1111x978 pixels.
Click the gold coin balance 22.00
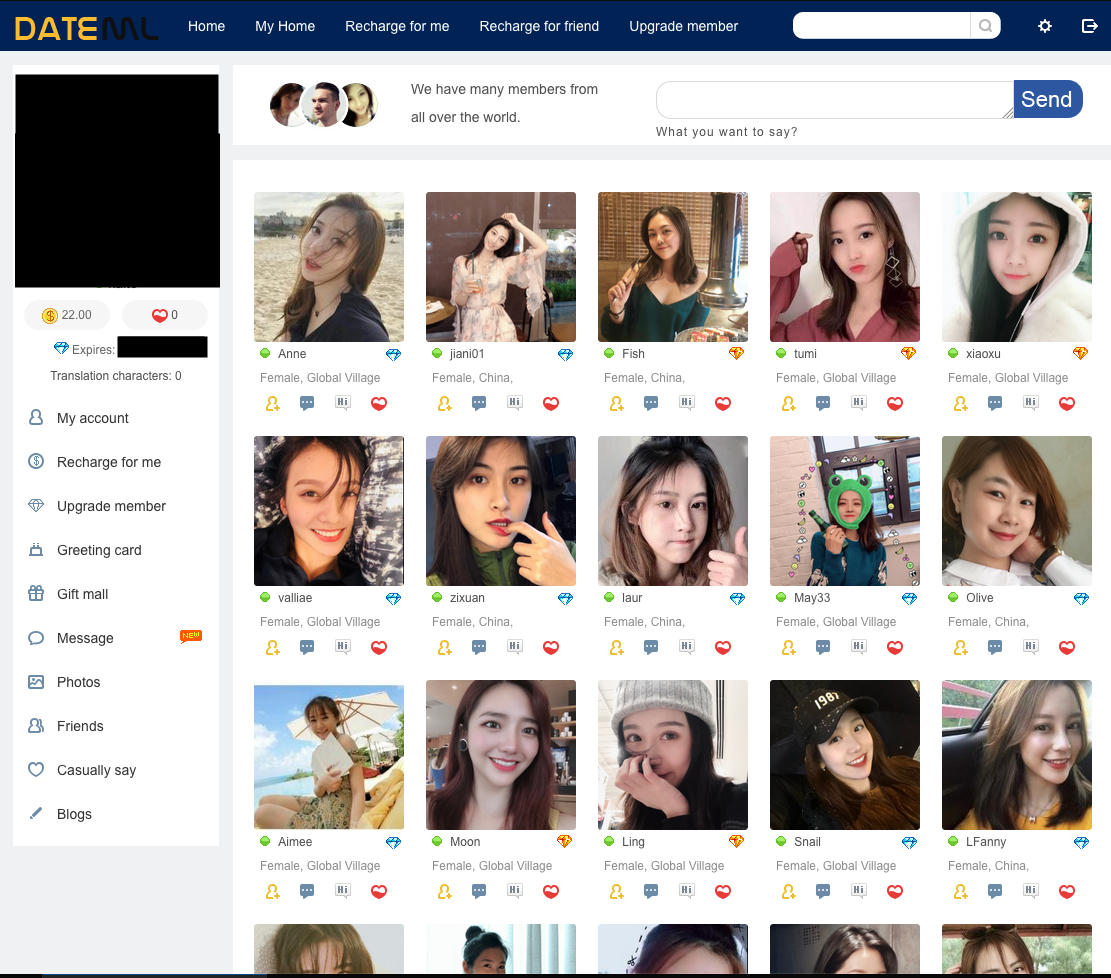point(67,315)
